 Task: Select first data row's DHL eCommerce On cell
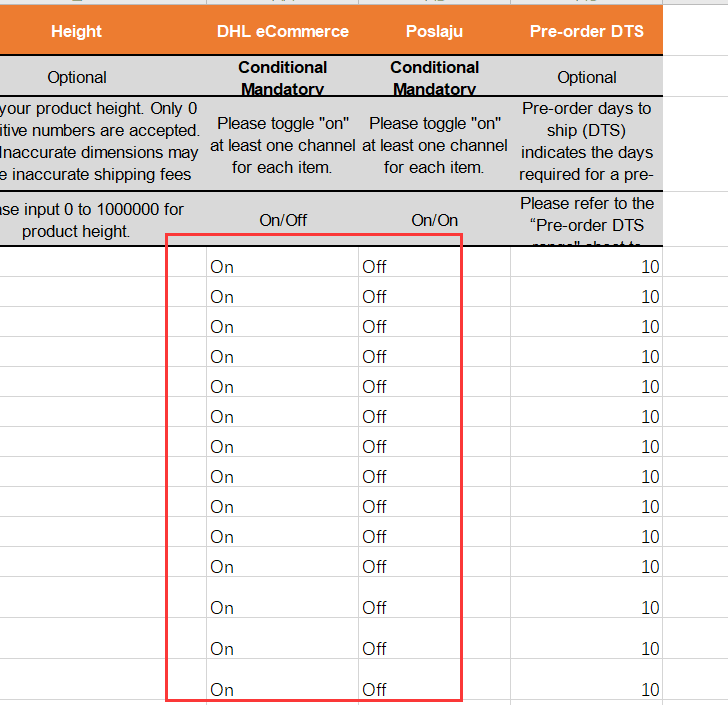click(x=282, y=262)
